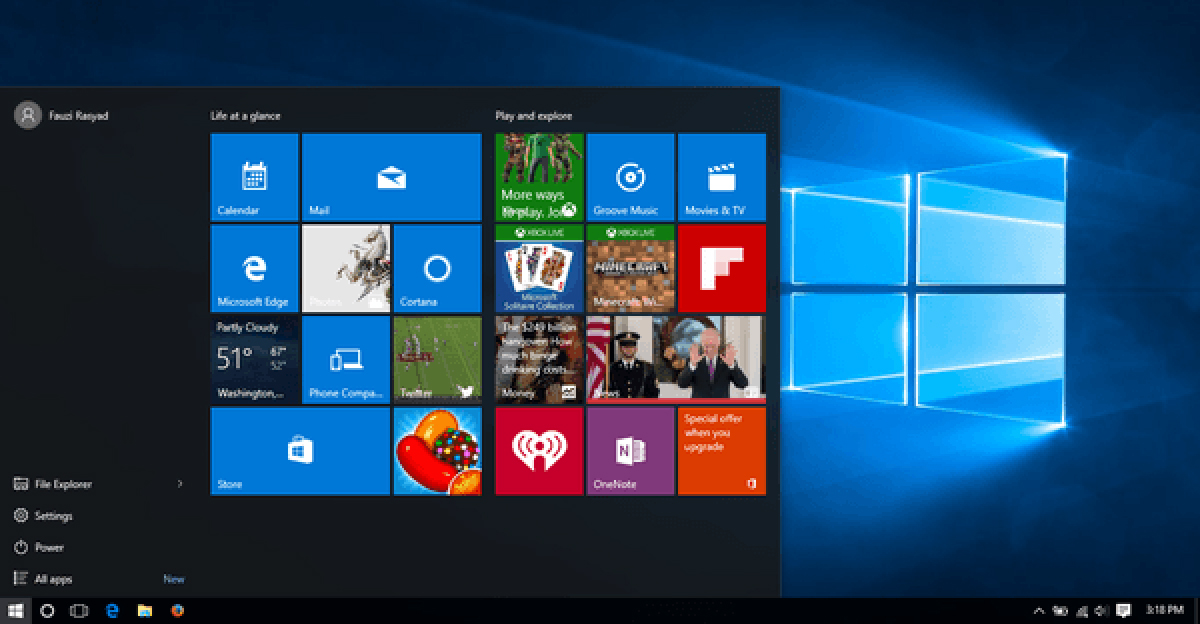Open the Office special offer tile
This screenshot has width=1200, height=624.
coord(722,451)
